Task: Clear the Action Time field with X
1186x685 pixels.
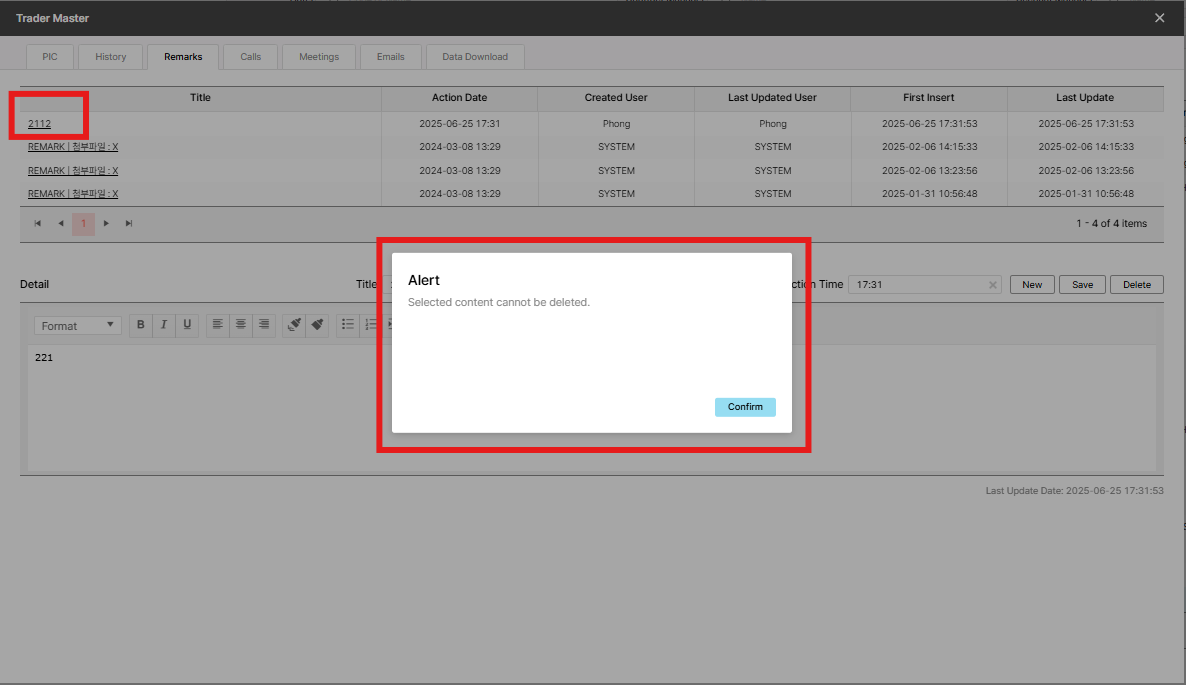Action: click(x=993, y=285)
